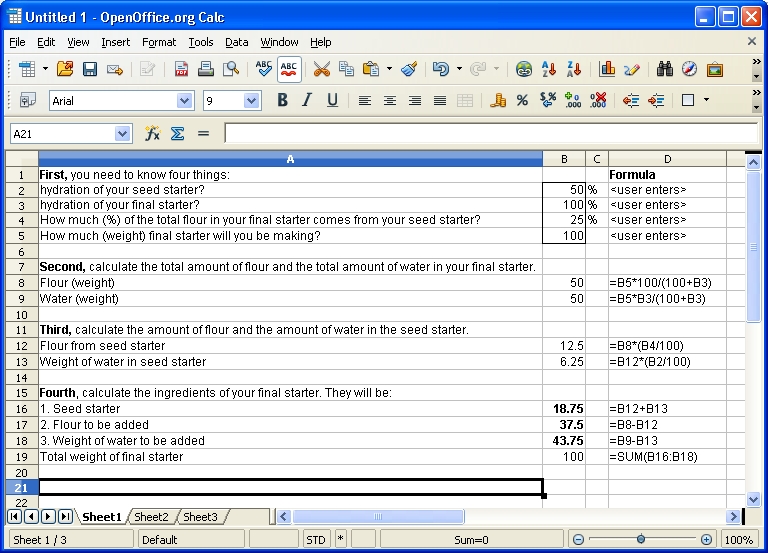The image size is (768, 553).
Task: Open the Format menu
Action: [x=158, y=42]
